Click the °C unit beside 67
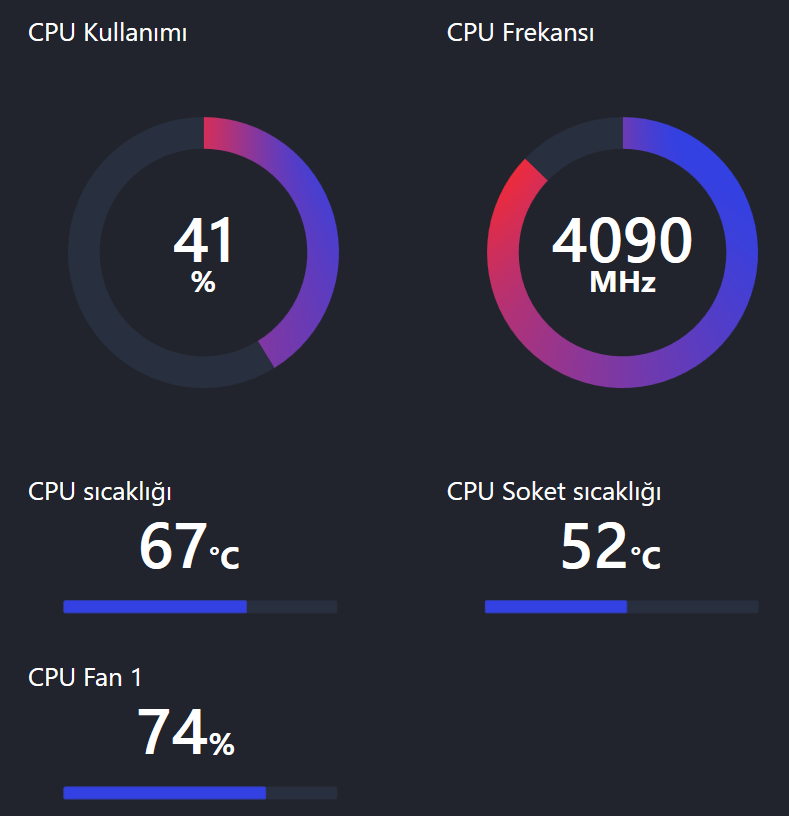 click(224, 556)
